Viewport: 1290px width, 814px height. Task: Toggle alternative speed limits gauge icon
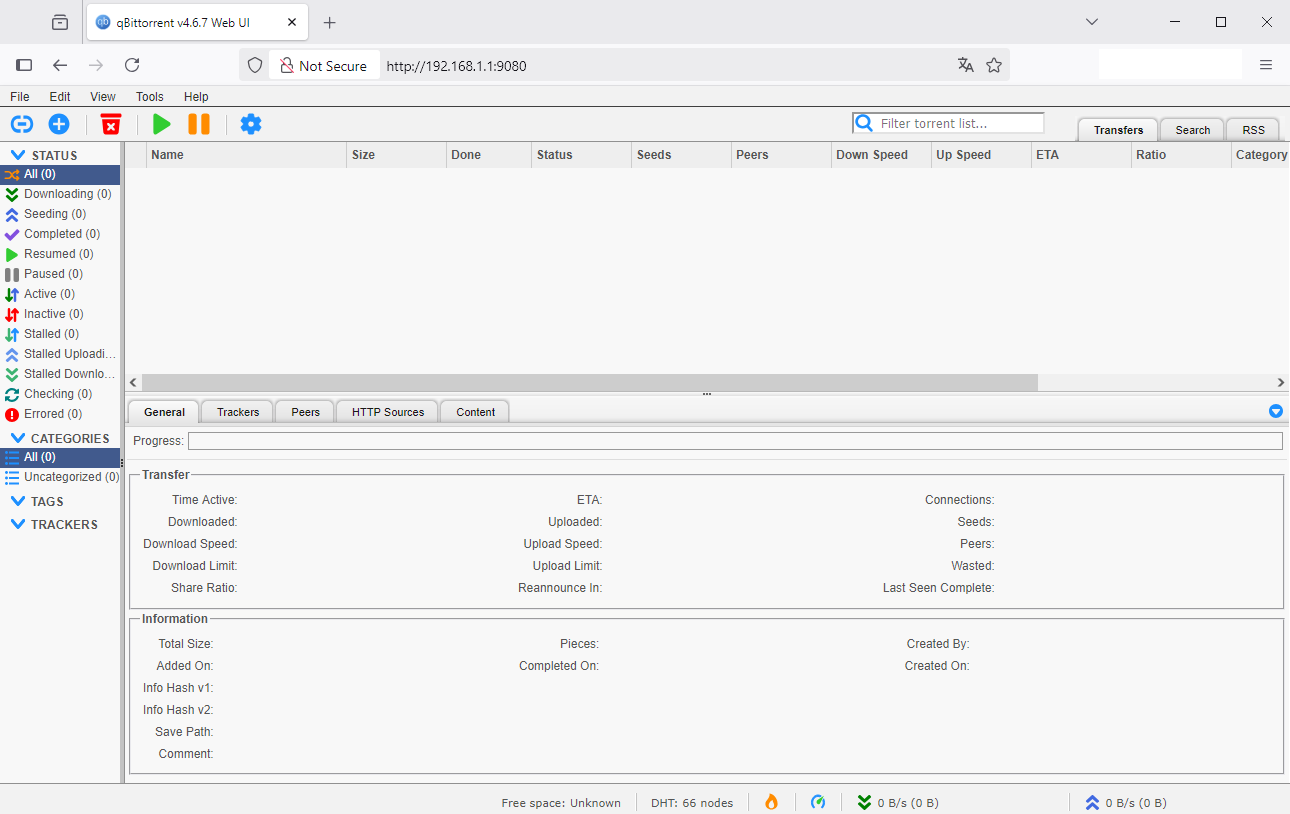(x=818, y=802)
